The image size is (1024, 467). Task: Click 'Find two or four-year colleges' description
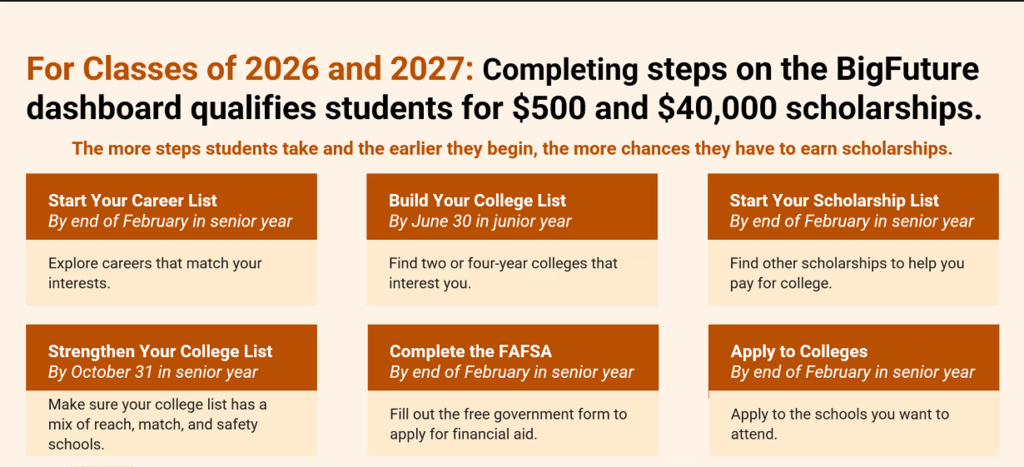[x=503, y=273]
